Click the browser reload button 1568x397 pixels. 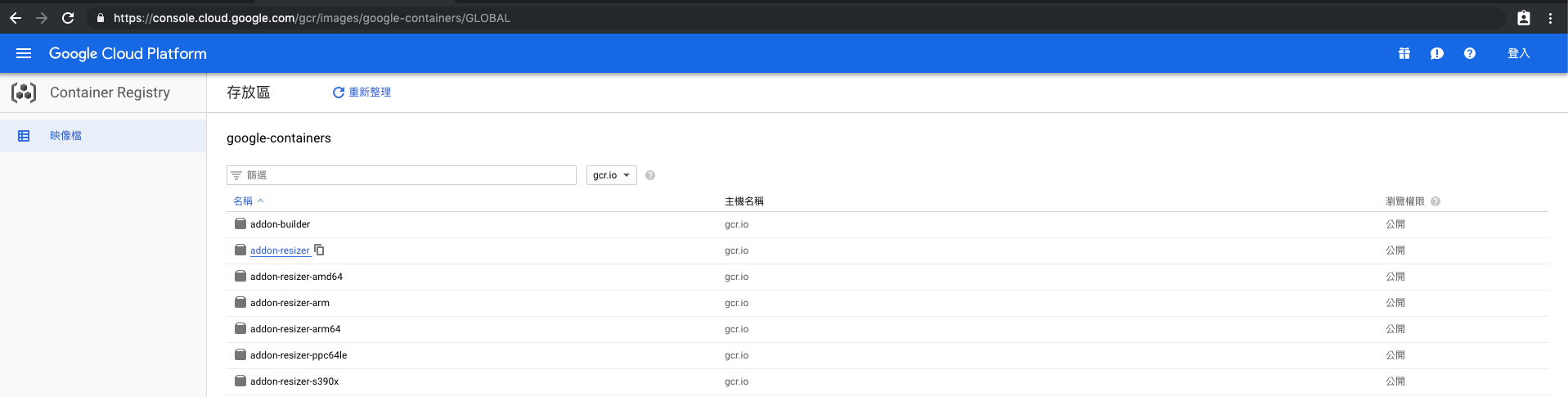(68, 18)
